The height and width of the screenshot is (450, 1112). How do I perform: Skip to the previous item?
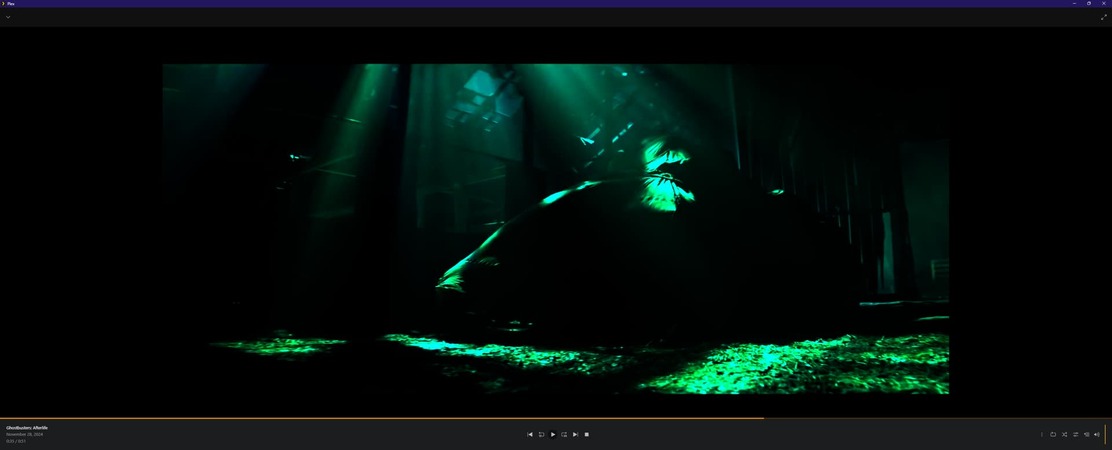pyautogui.click(x=530, y=434)
